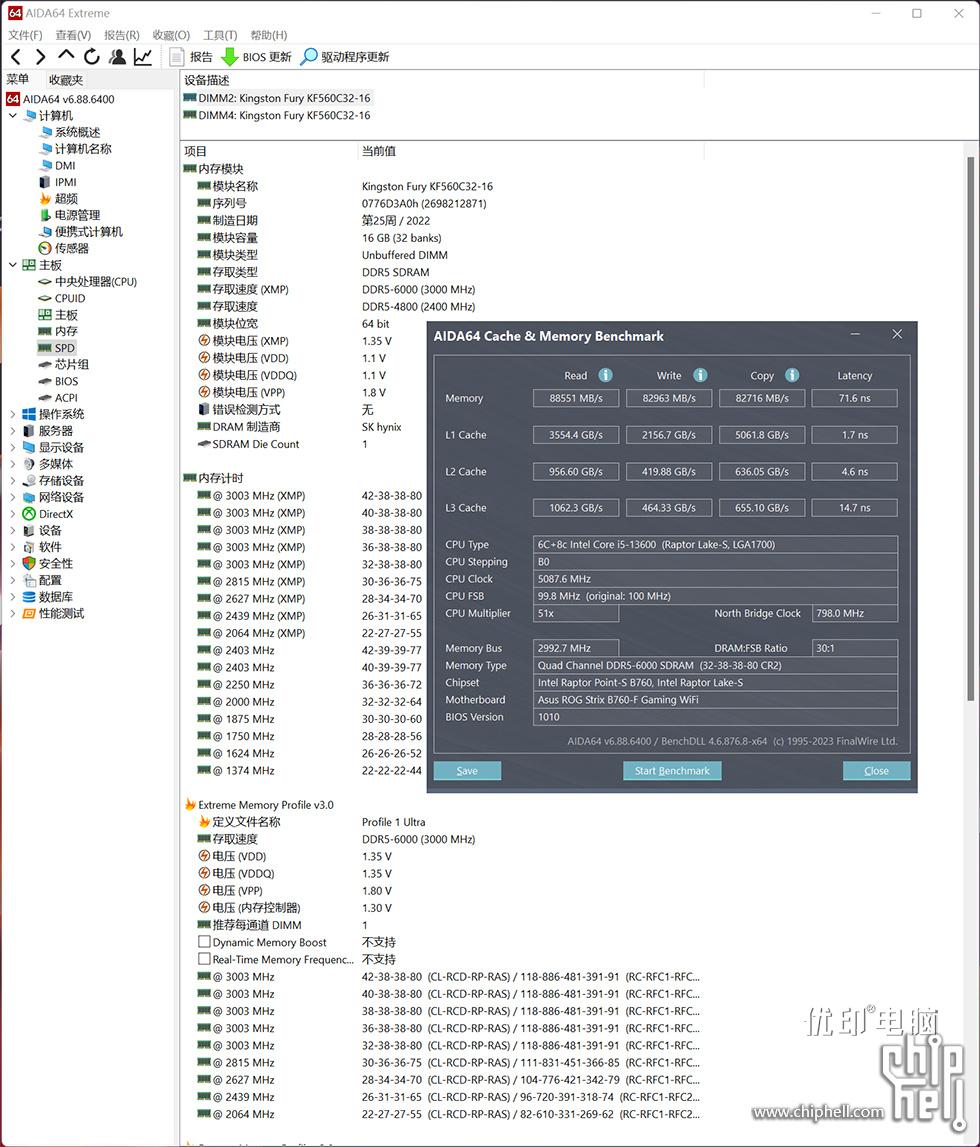980x1147 pixels.
Task: Toggle Real-Time Memory Frequency checkbox
Action: coord(205,958)
